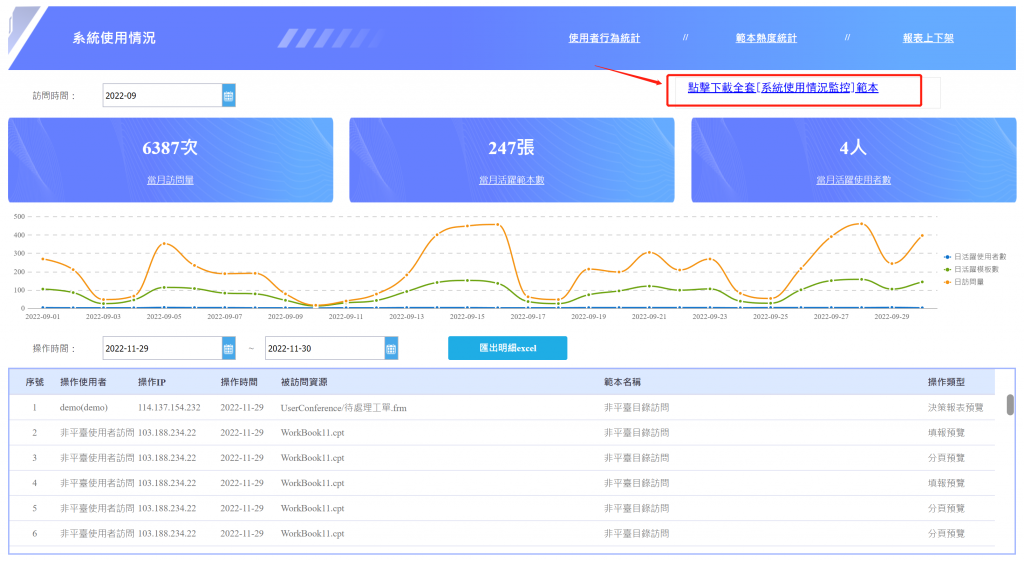1024x561 pixels.
Task: Click demo(demo) user cell in row 1
Action: click(x=84, y=408)
